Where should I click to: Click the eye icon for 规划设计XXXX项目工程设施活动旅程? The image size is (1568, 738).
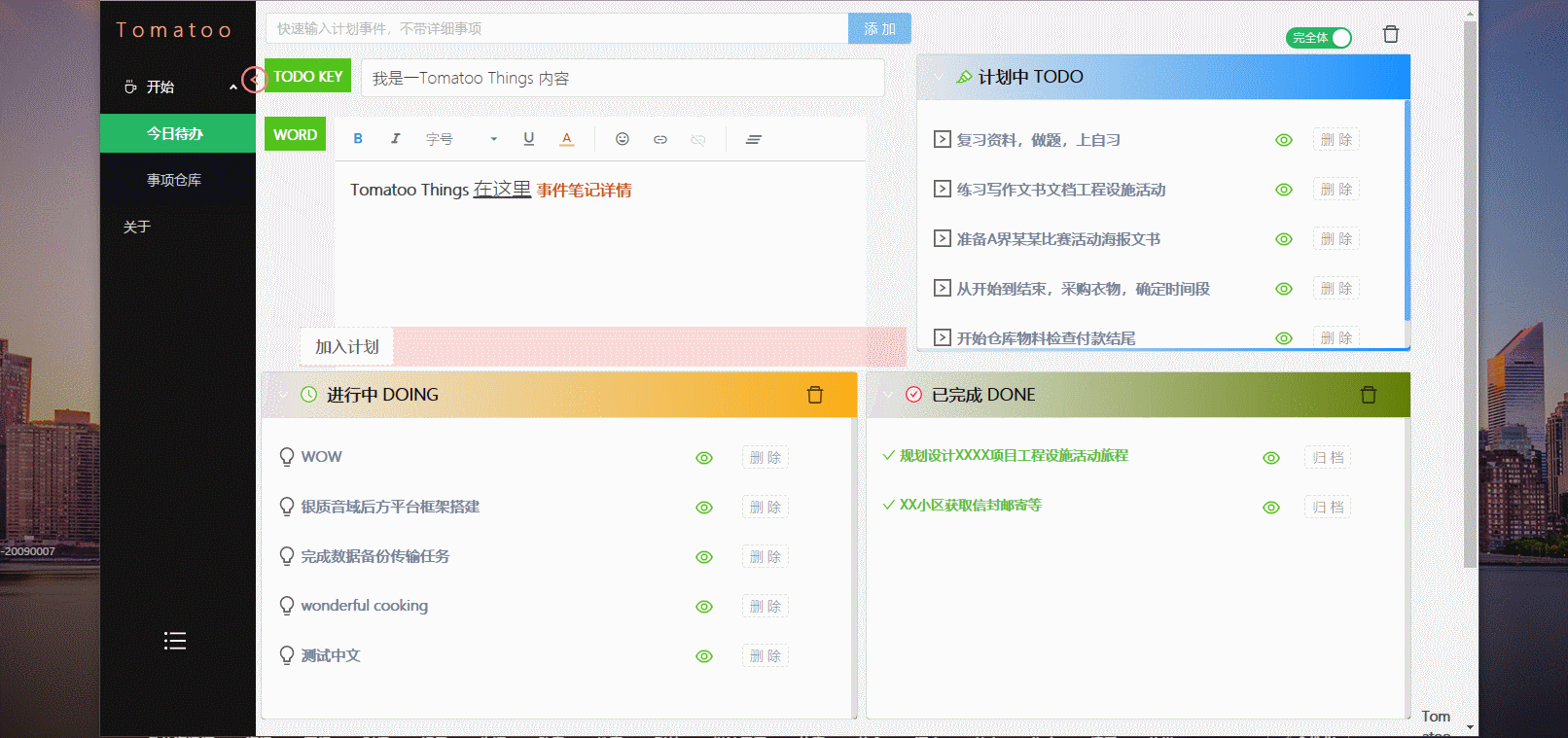click(1271, 458)
